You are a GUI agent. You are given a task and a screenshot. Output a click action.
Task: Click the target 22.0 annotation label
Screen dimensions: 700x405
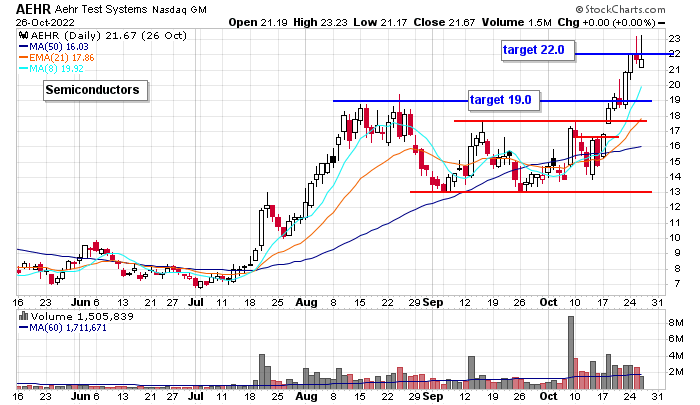click(x=538, y=50)
